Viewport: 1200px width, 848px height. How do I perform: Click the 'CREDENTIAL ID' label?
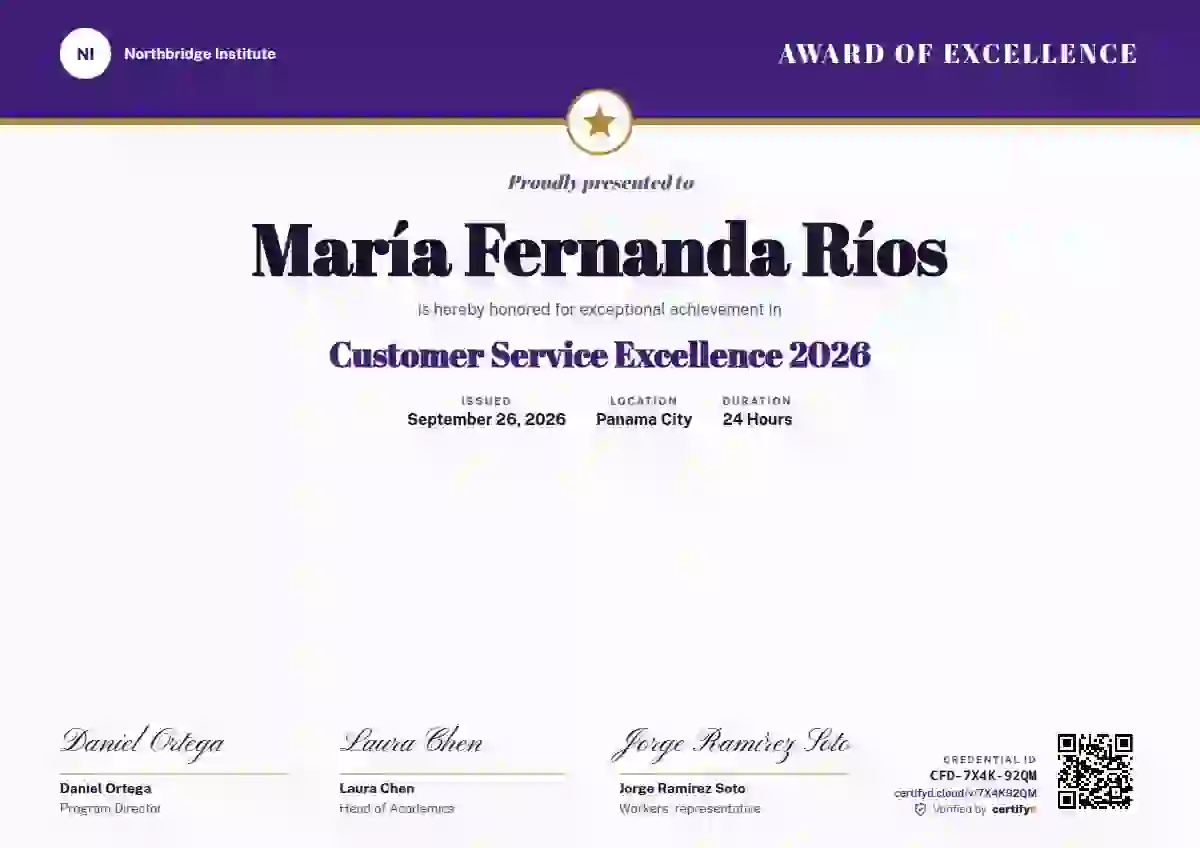point(990,760)
